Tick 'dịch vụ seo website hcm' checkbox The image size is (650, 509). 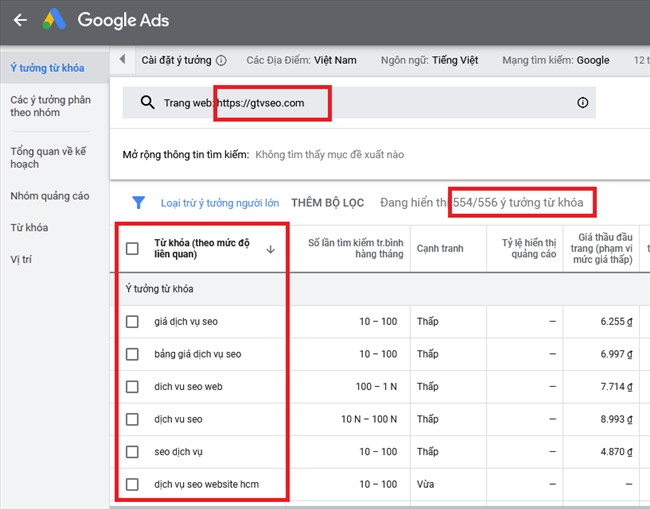coord(132,485)
